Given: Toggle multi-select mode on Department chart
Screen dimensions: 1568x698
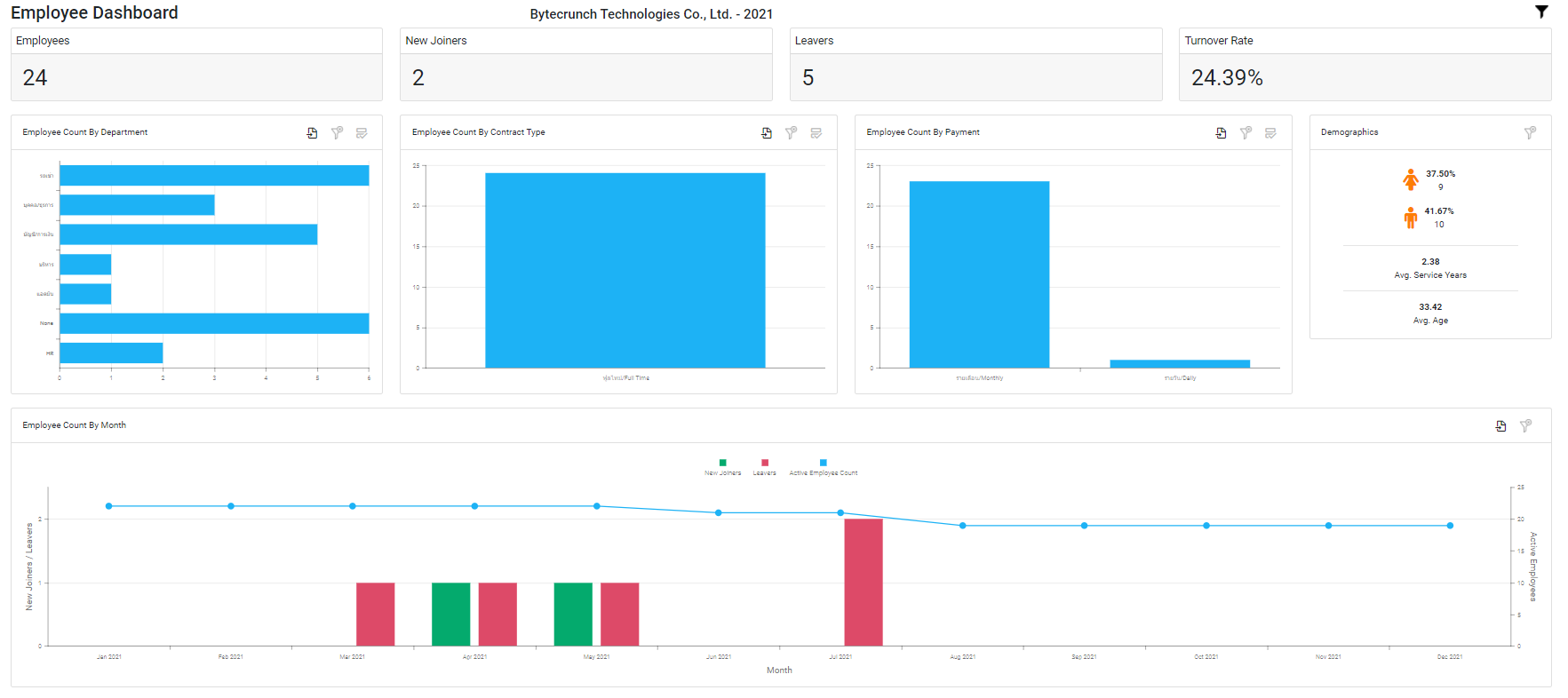Looking at the screenshot, I should [362, 133].
